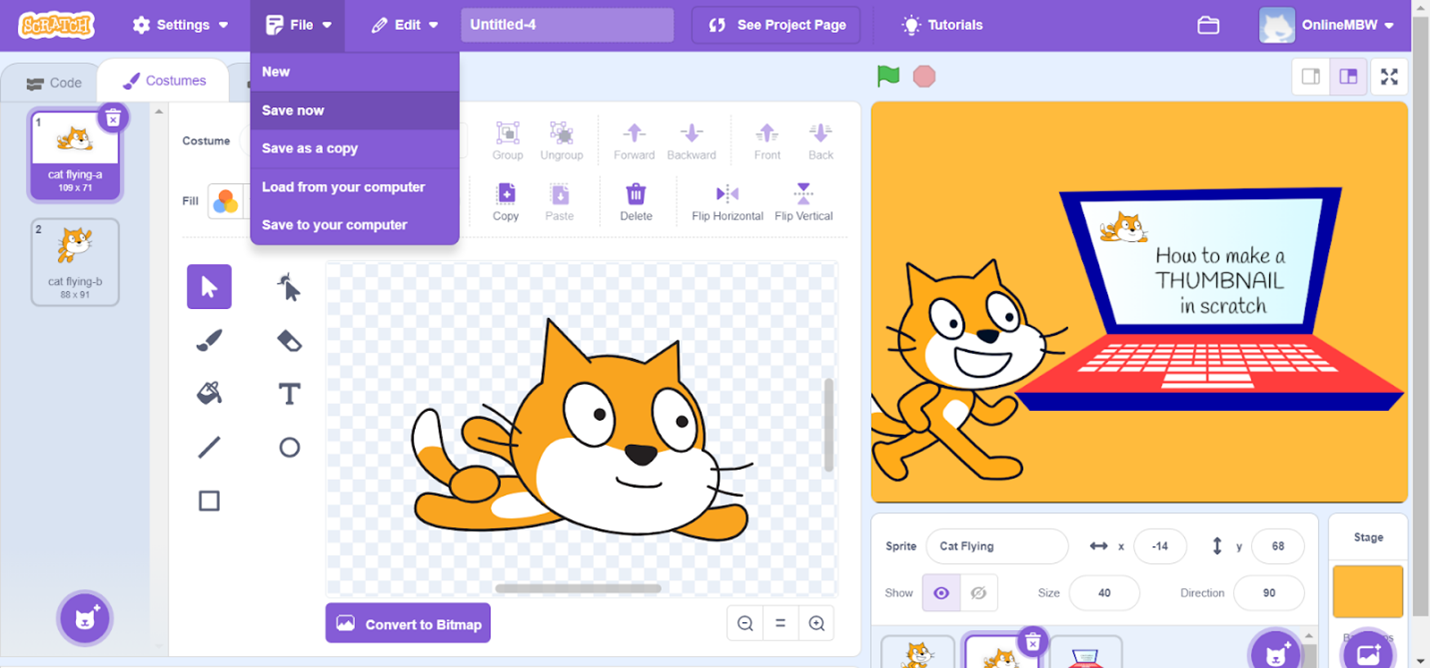Image resolution: width=1430 pixels, height=668 pixels.
Task: Click the Scratch logo
Action: 56,25
